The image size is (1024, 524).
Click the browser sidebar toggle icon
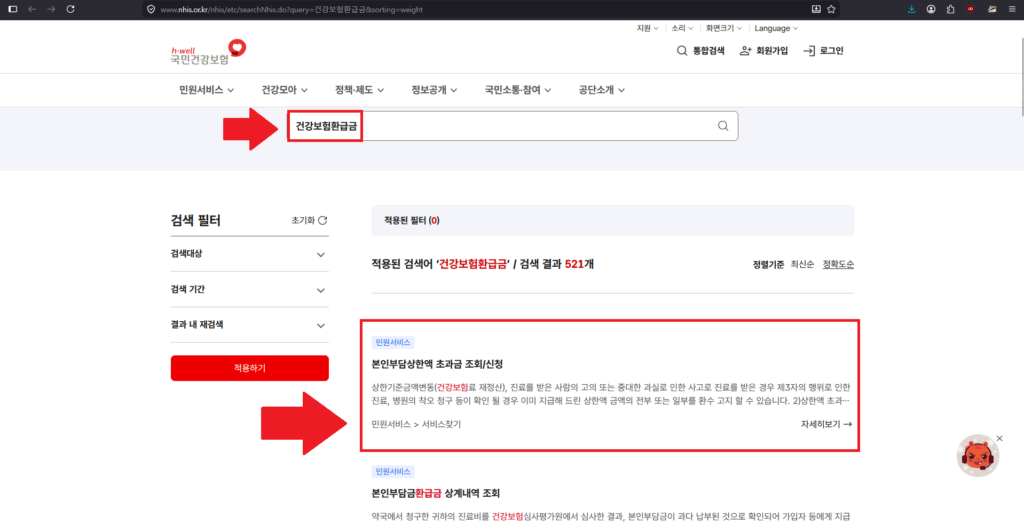coord(12,9)
